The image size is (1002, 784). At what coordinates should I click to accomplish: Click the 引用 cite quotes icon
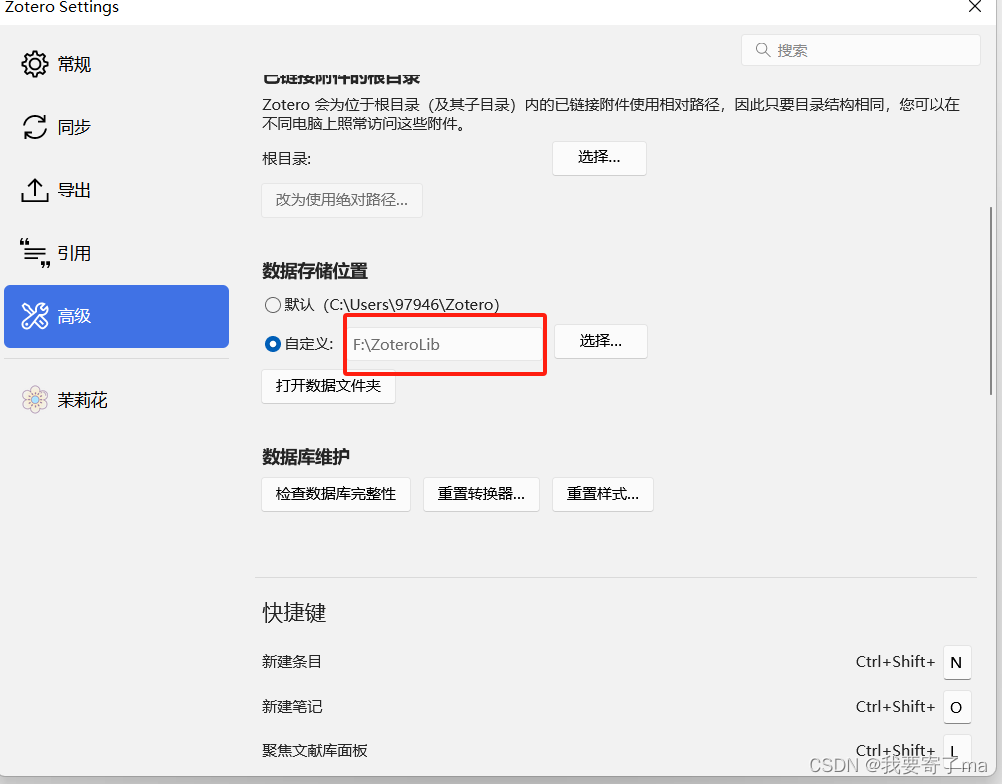point(35,252)
